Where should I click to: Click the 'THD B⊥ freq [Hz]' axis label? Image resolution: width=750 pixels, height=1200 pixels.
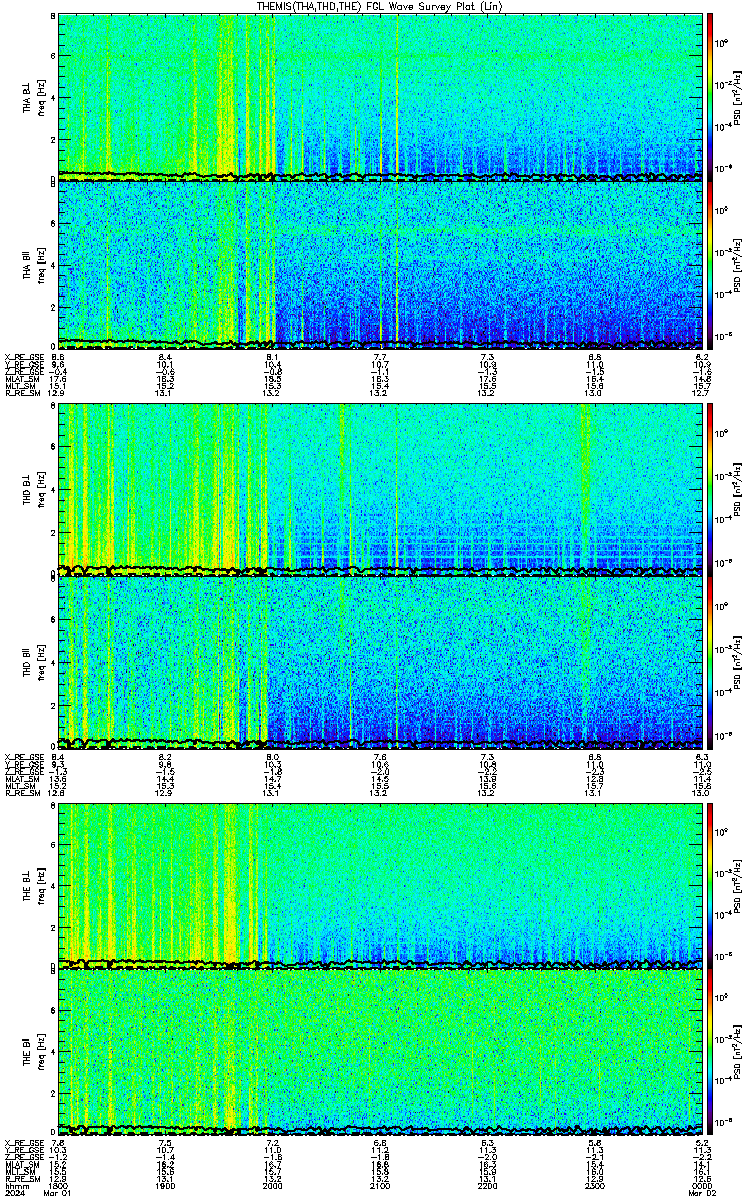click(x=34, y=489)
